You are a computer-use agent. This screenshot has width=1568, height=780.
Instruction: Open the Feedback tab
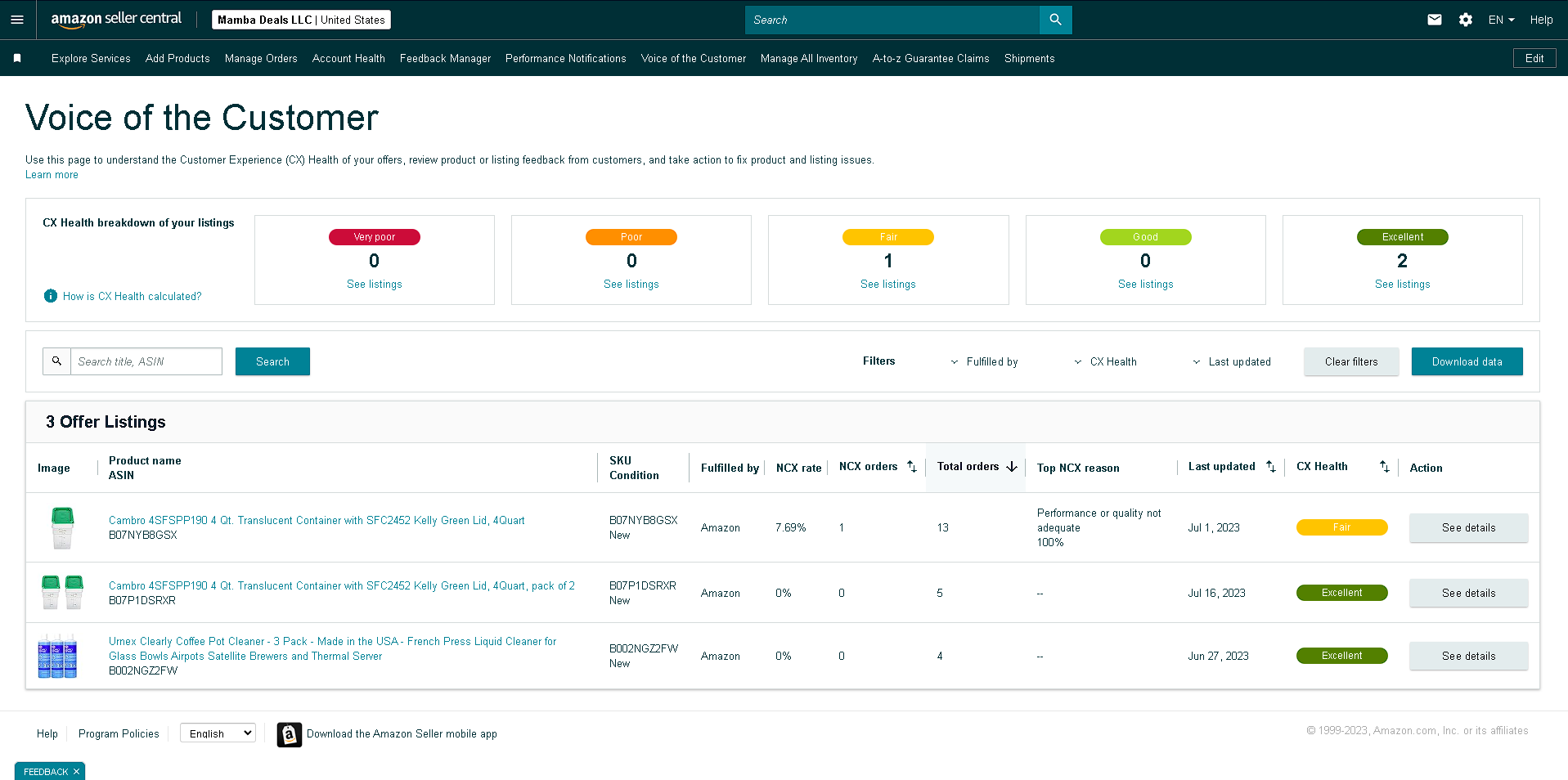(x=46, y=772)
